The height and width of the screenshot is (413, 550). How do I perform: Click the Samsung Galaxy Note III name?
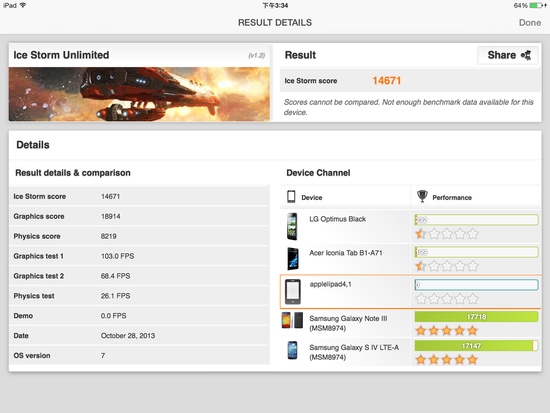(348, 323)
